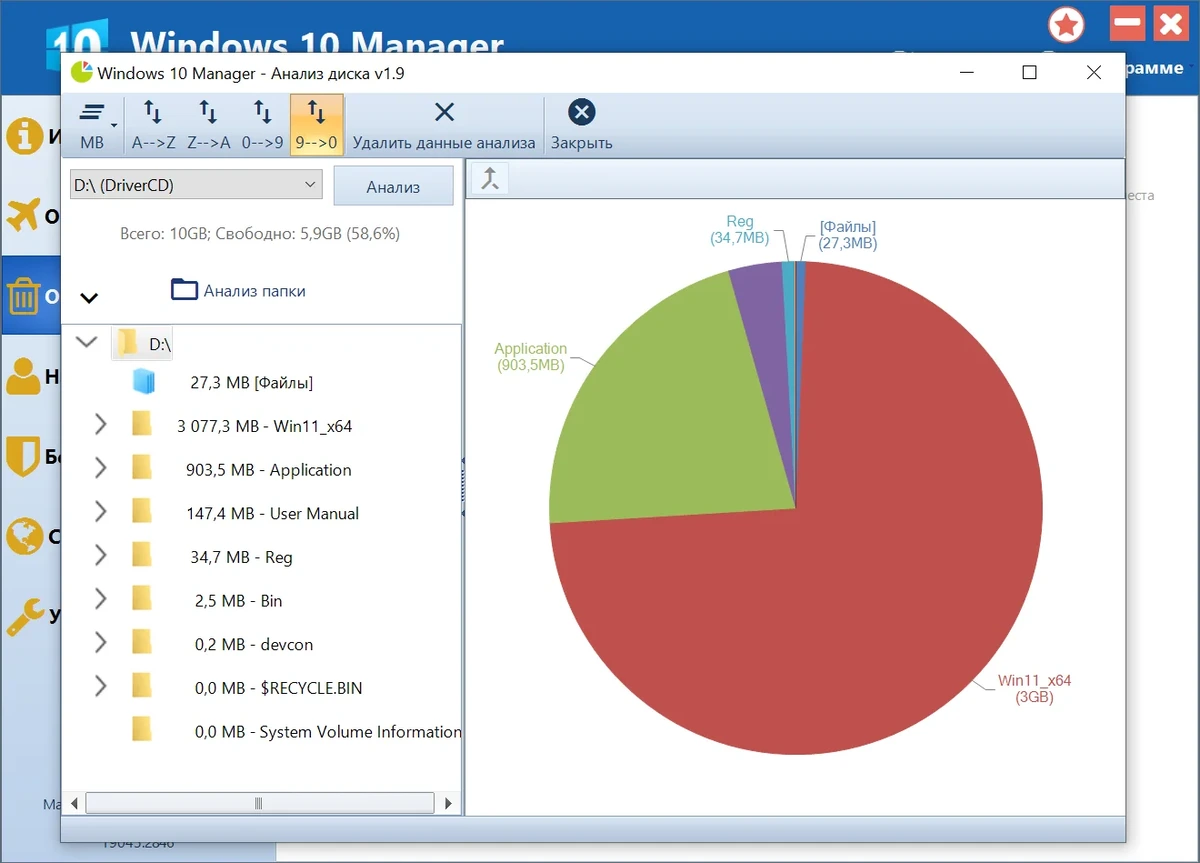The height and width of the screenshot is (863, 1200).
Task: Expand the Application folder node
Action: point(100,468)
